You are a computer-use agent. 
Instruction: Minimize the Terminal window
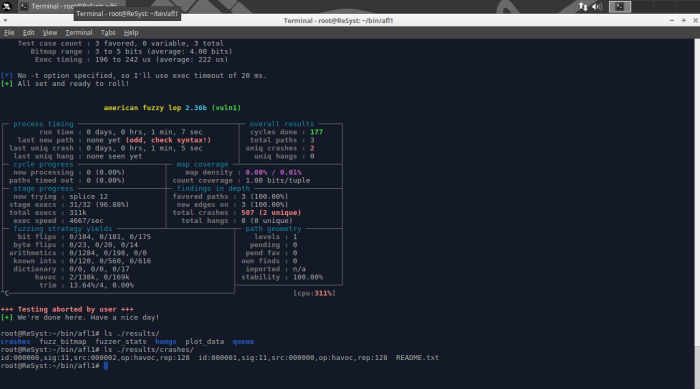click(x=671, y=21)
